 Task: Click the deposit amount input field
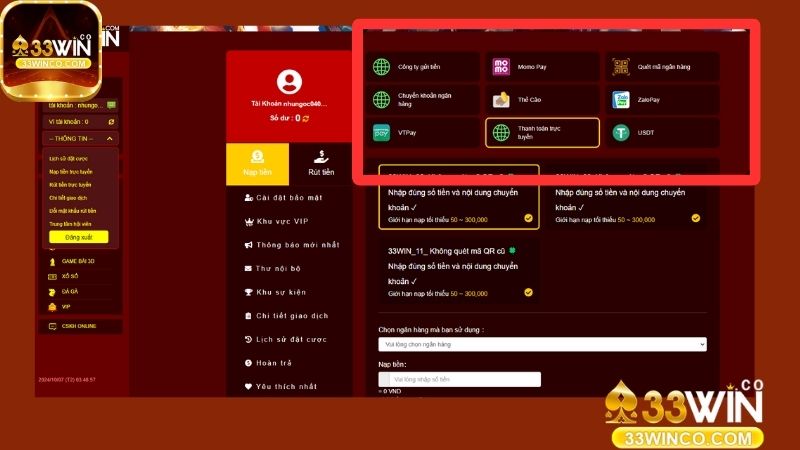[465, 379]
